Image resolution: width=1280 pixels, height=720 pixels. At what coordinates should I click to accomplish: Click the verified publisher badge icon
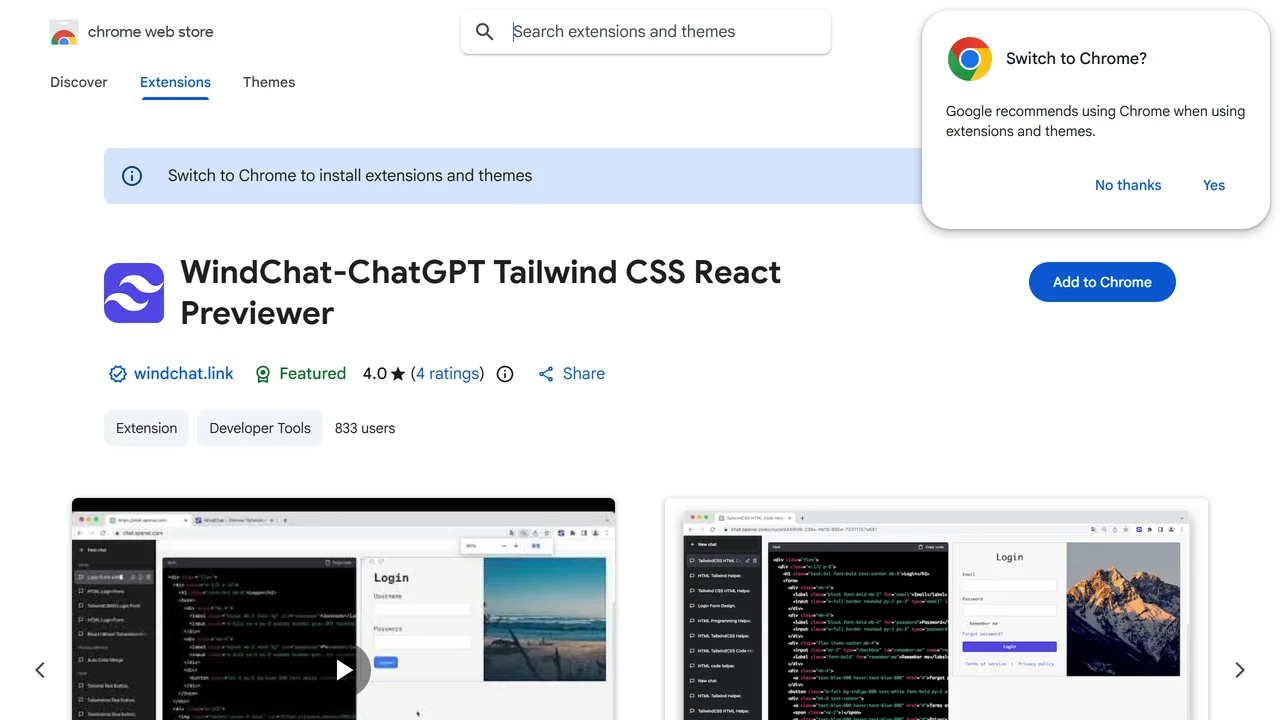(x=118, y=374)
